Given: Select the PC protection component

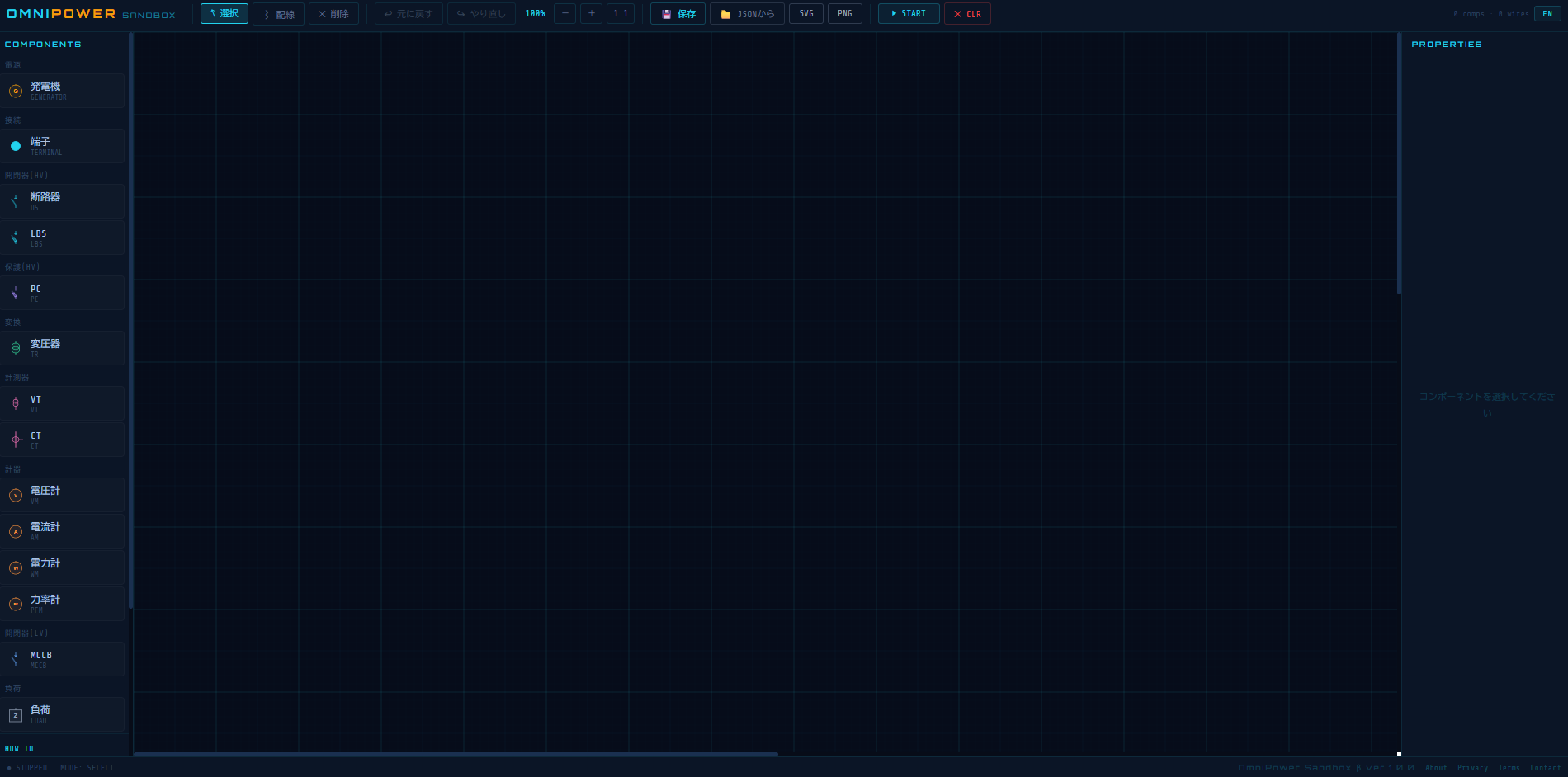Looking at the screenshot, I should point(63,293).
